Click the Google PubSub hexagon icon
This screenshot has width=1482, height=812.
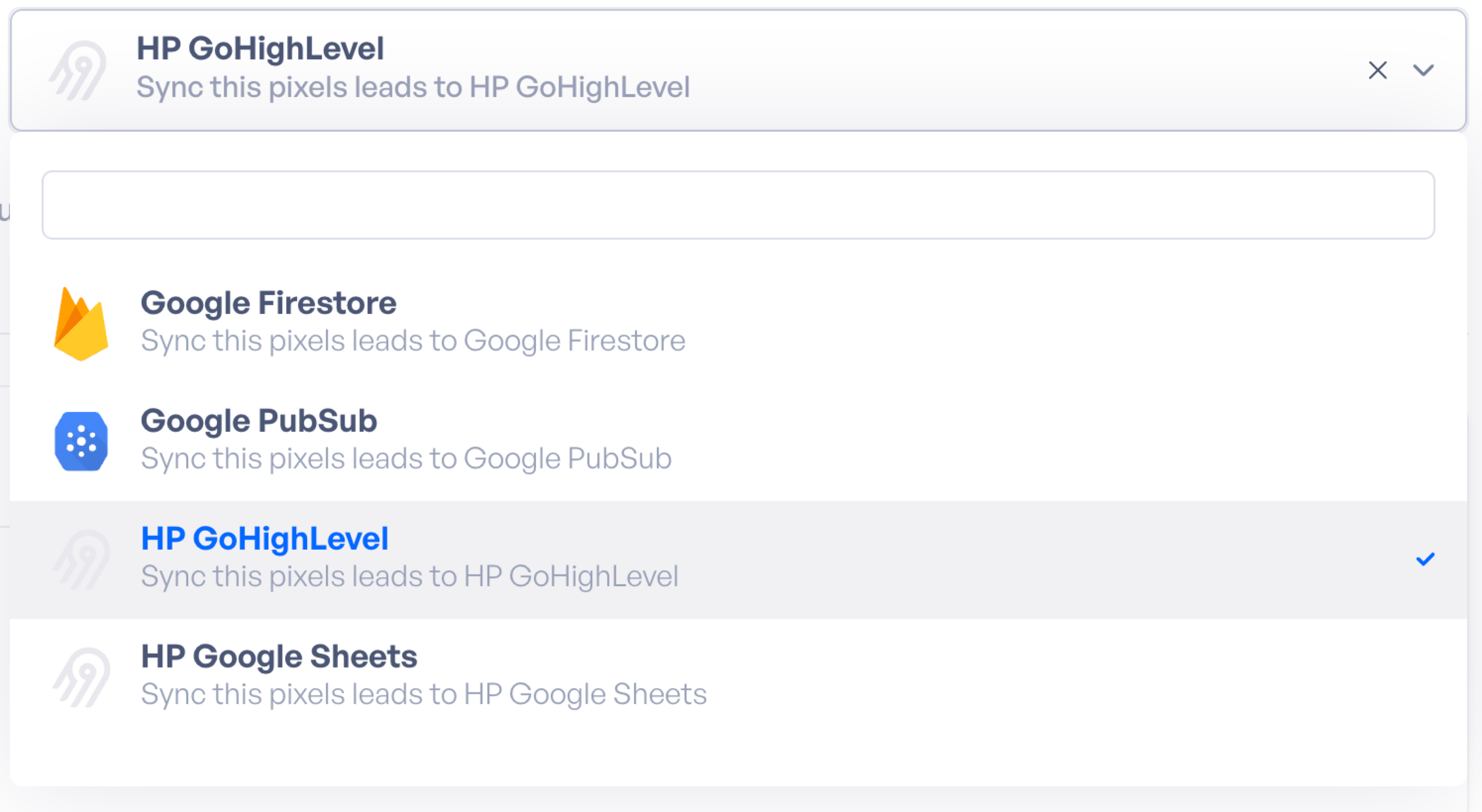point(81,441)
